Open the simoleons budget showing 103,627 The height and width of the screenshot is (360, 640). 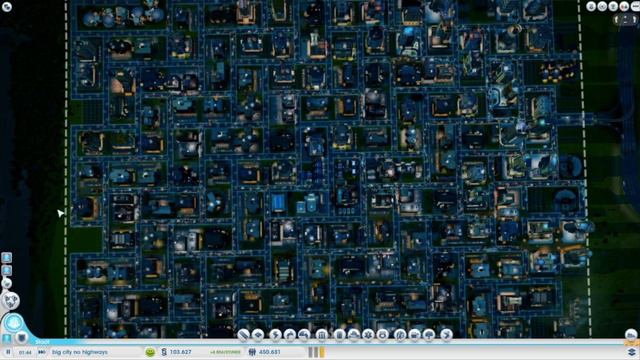[176, 352]
